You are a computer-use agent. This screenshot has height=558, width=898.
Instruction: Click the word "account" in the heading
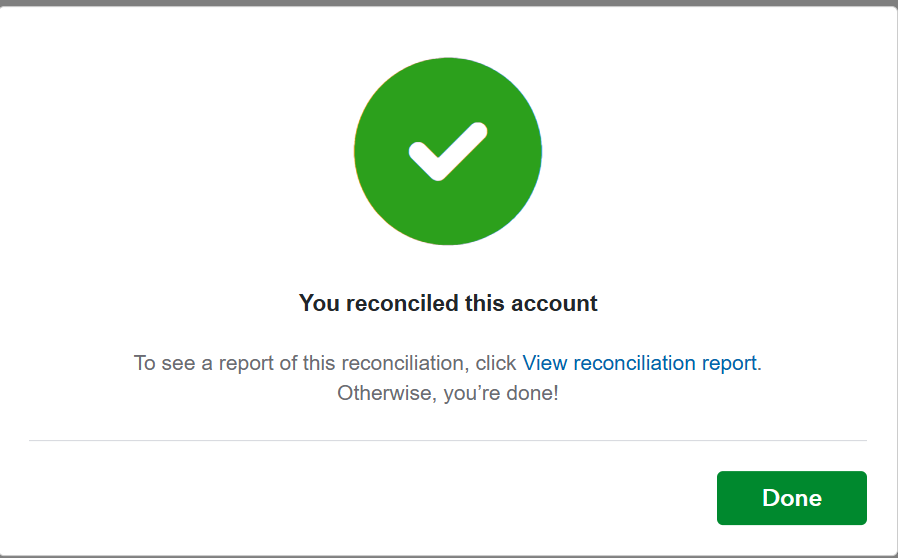(554, 303)
